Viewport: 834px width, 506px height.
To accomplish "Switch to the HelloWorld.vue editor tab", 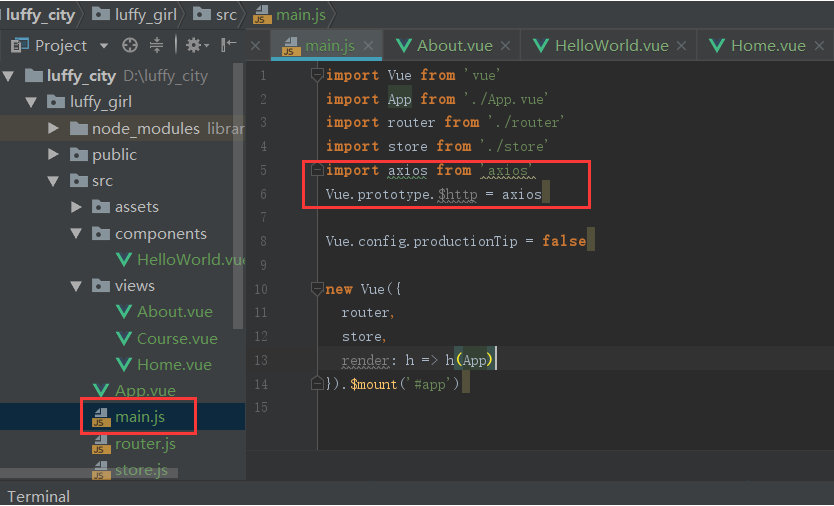I will coord(611,45).
